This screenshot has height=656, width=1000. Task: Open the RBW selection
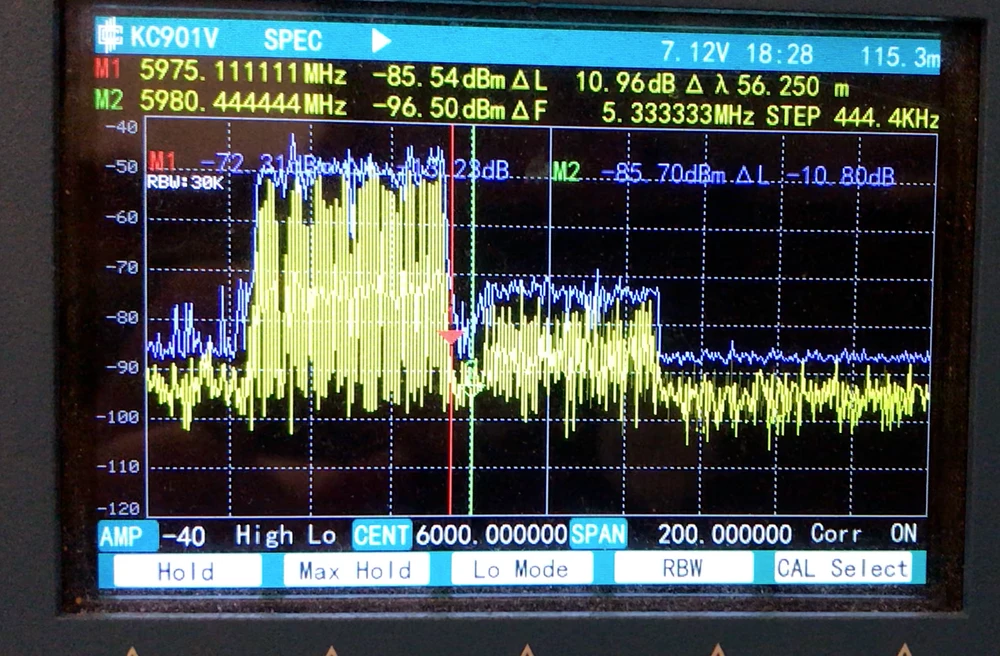[684, 569]
